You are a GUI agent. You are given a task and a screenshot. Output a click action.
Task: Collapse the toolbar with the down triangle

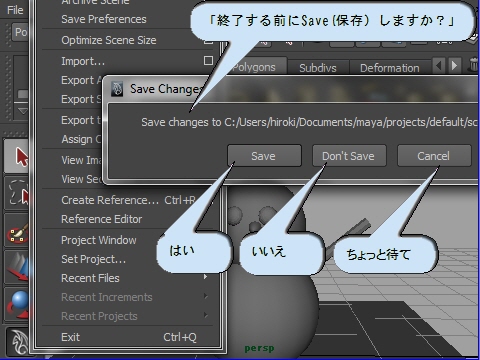[23, 111]
